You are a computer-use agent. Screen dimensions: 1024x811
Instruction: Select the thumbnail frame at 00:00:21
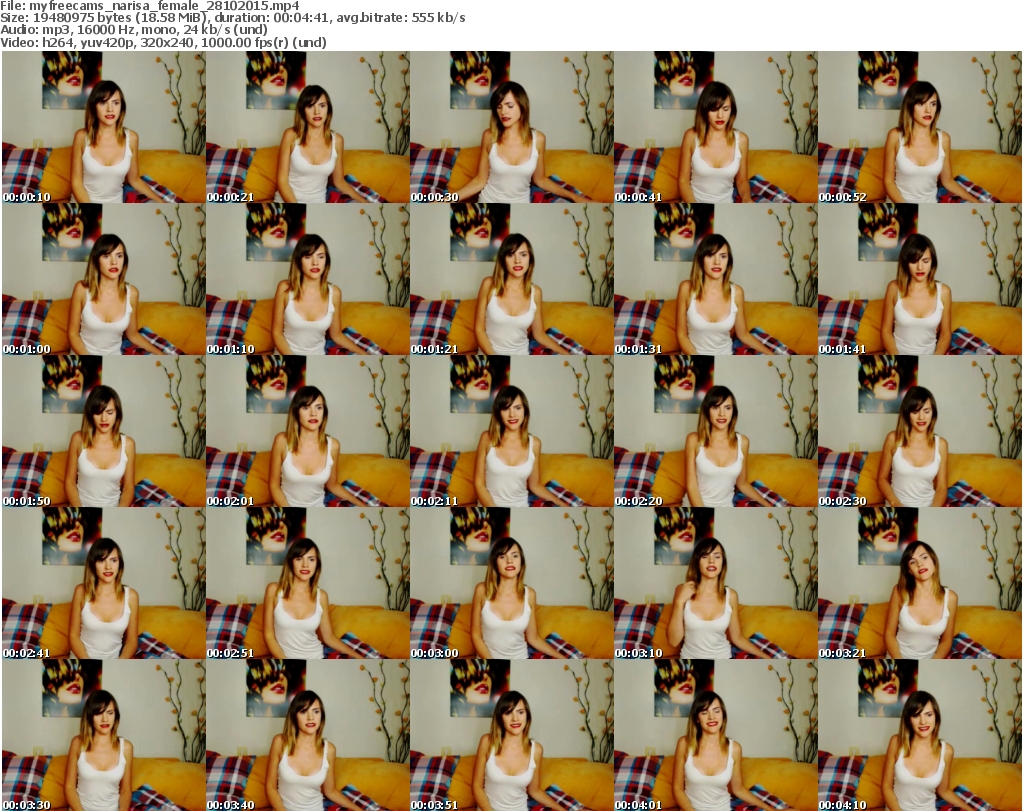[308, 127]
